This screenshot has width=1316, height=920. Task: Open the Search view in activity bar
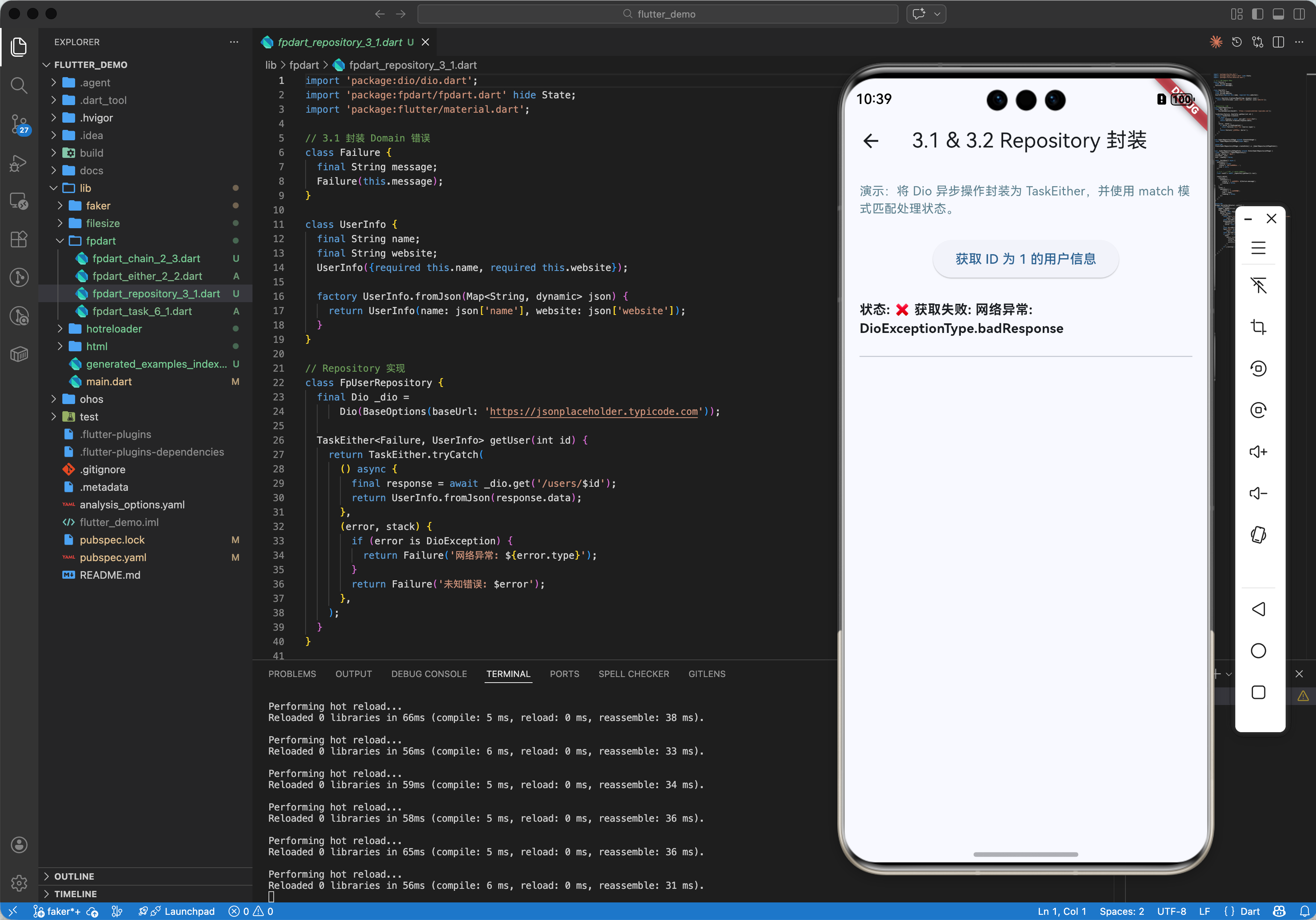point(19,86)
